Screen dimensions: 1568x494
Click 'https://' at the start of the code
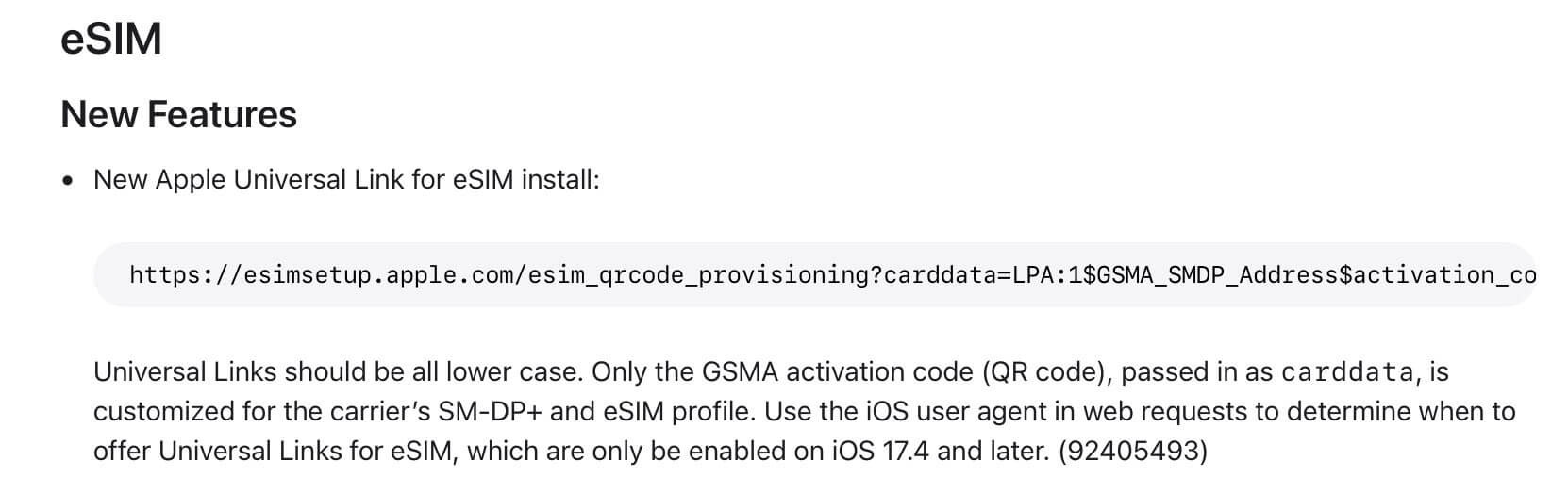pos(186,275)
